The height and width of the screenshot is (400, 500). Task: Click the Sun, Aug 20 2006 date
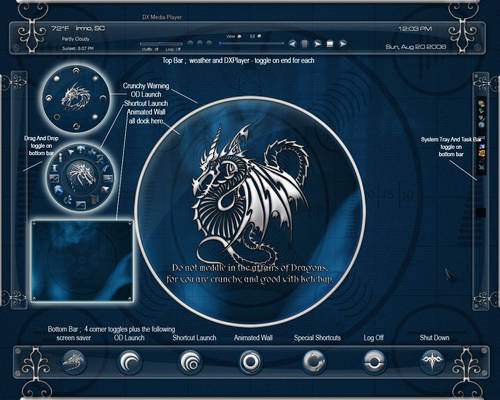pyautogui.click(x=416, y=47)
